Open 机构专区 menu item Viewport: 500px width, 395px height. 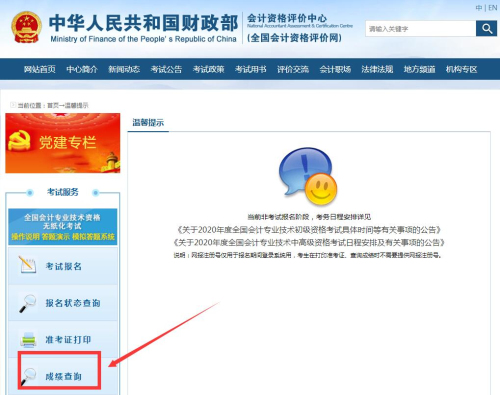(462, 69)
